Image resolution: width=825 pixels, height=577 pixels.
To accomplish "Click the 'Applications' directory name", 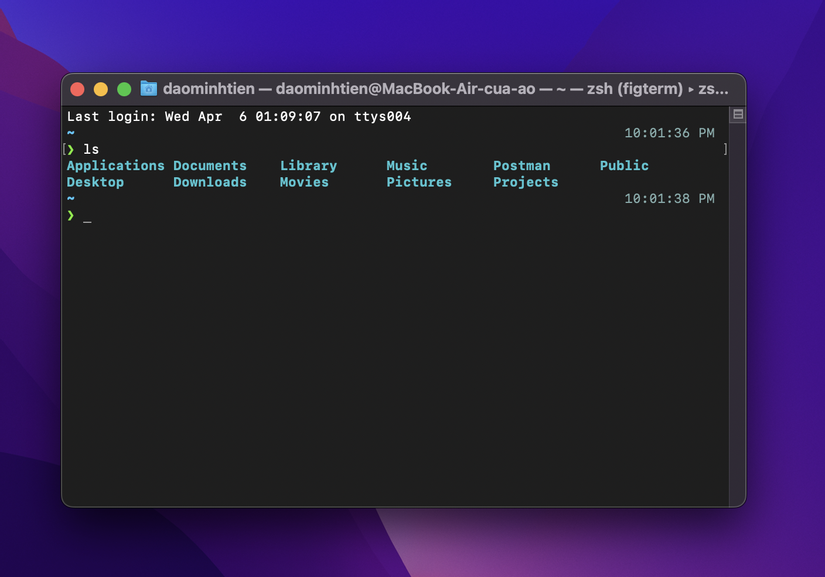I will (115, 166).
